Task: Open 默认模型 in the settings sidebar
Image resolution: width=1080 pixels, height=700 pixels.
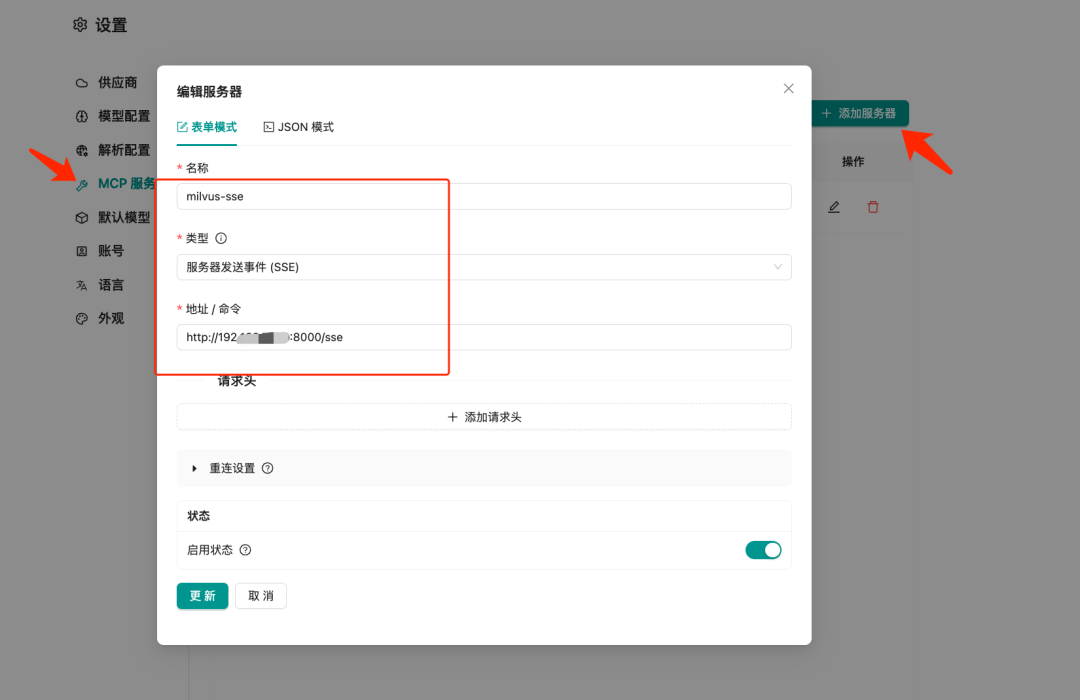Action: click(x=113, y=218)
